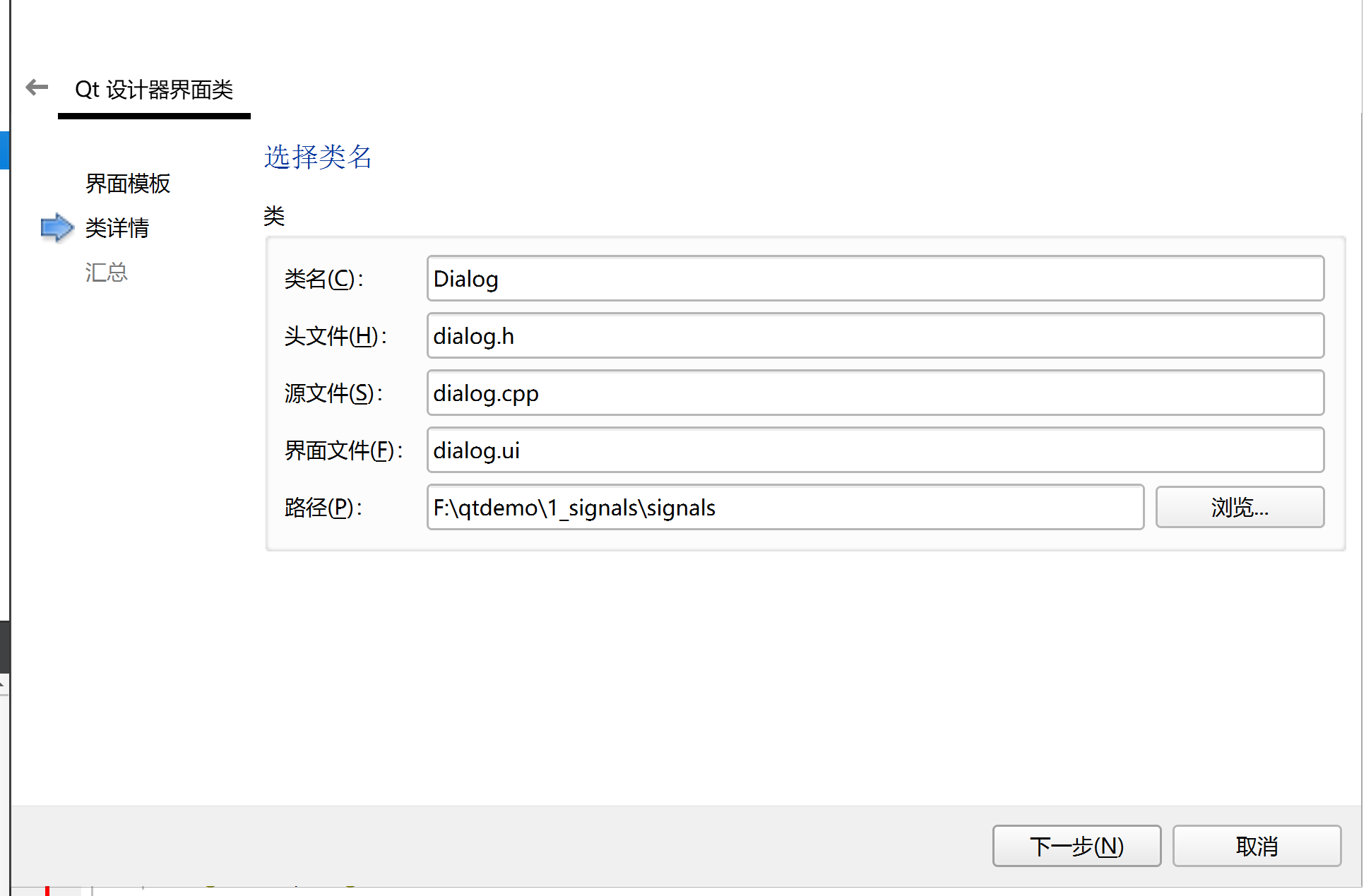
Task: Click the 路径(P) label
Action: [x=324, y=508]
